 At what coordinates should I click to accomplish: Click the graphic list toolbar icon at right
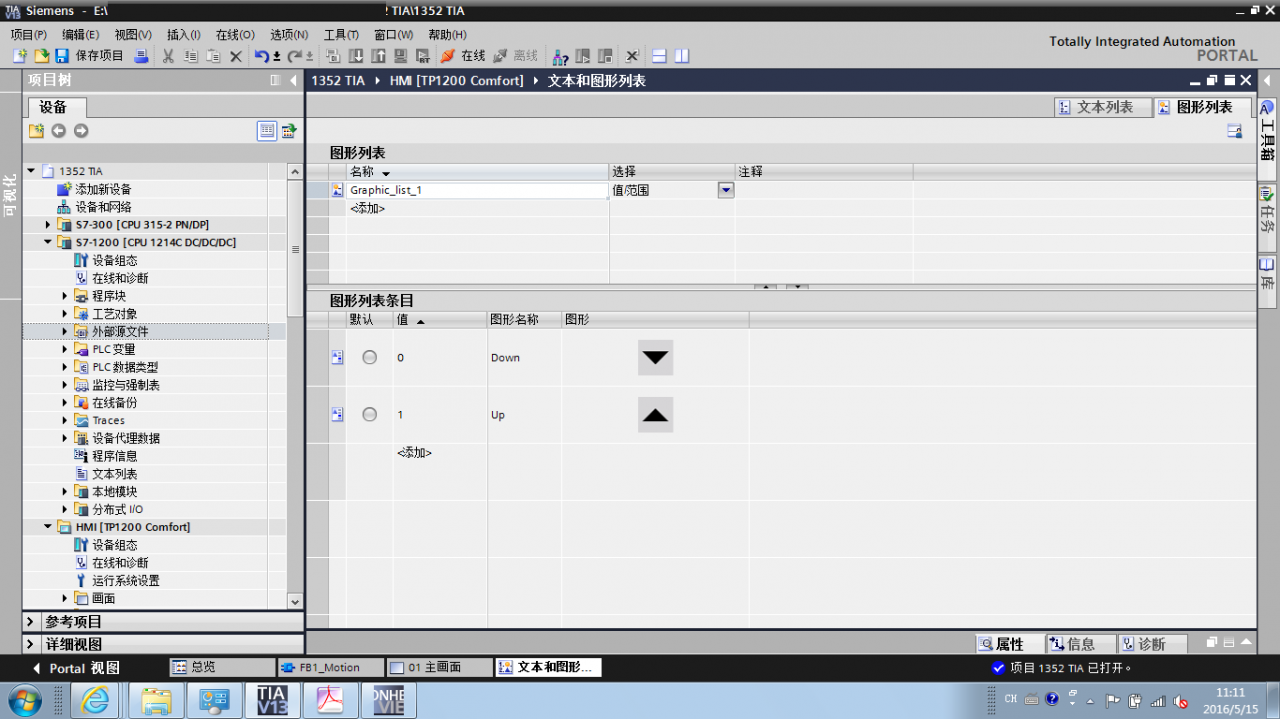point(1234,131)
